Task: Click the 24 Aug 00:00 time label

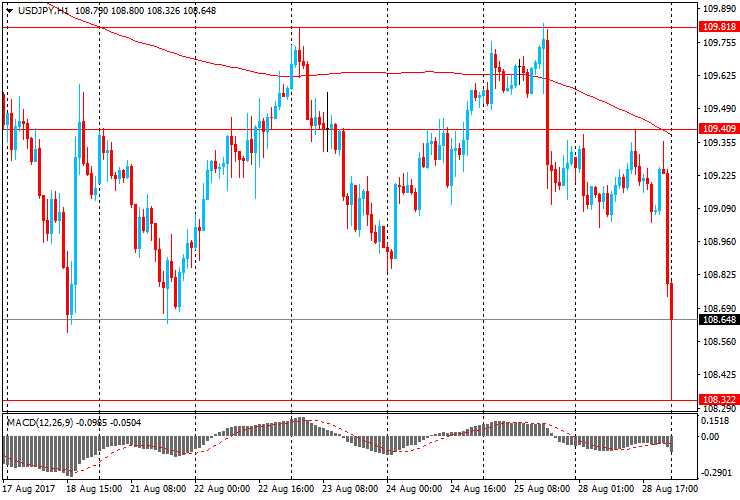Action: coord(414,489)
